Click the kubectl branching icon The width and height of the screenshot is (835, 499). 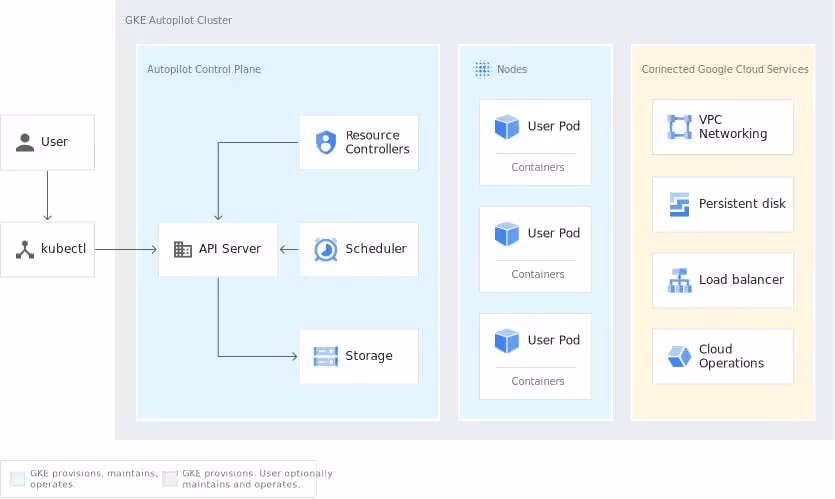(x=24, y=249)
